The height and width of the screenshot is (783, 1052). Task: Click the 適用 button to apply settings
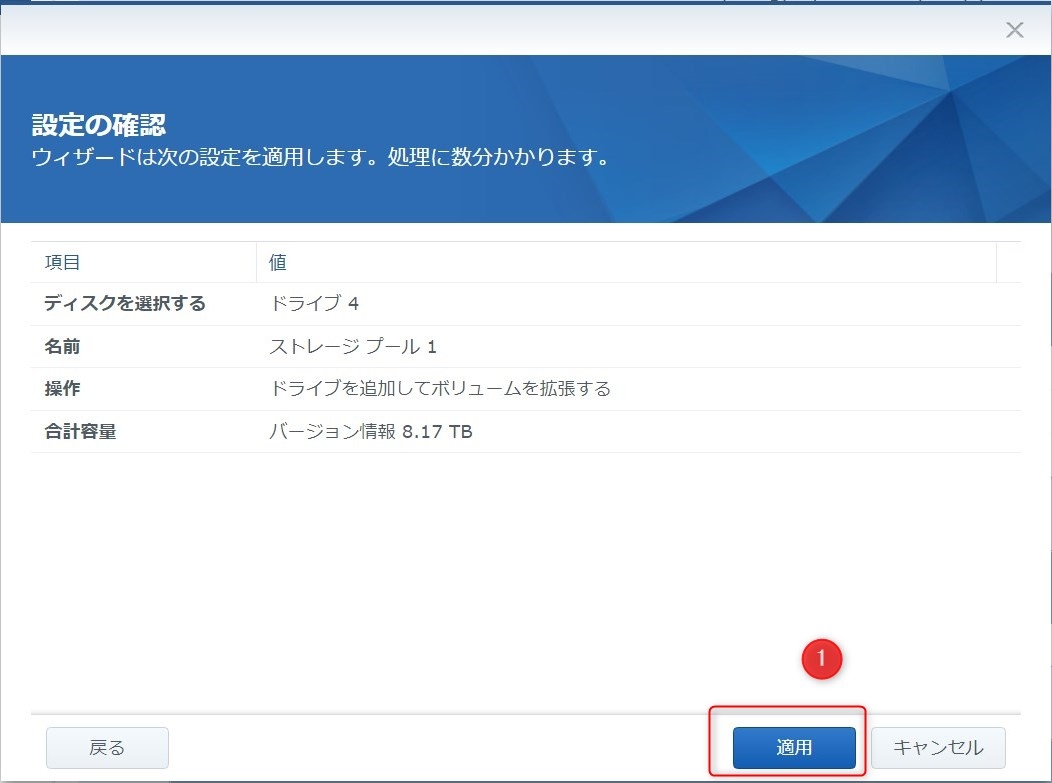tap(794, 747)
